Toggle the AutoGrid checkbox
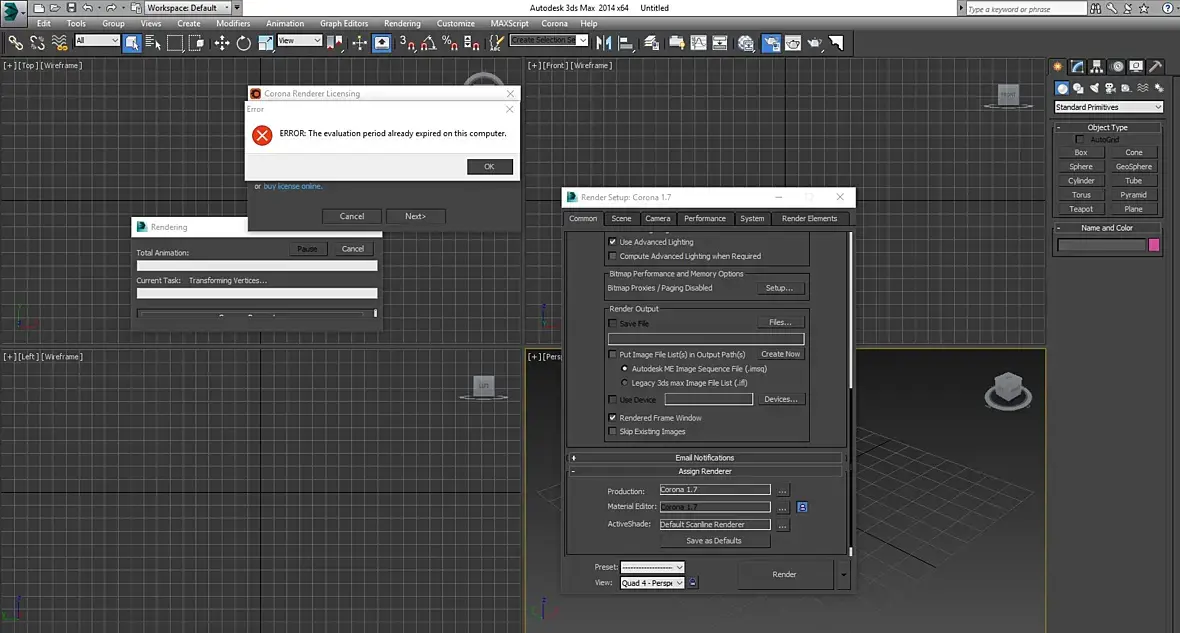 (x=1079, y=139)
